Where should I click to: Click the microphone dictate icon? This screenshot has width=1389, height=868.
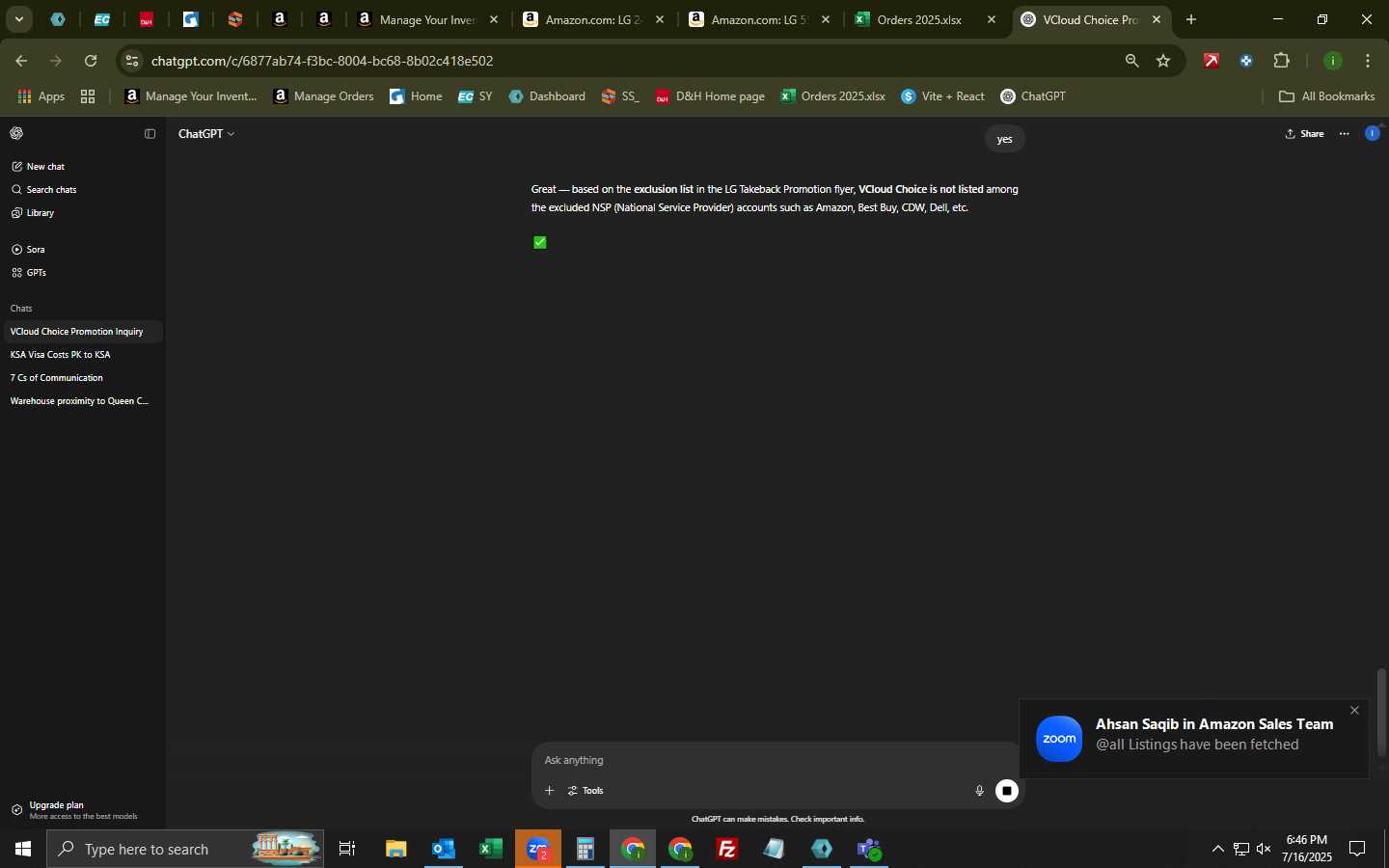[x=979, y=791]
